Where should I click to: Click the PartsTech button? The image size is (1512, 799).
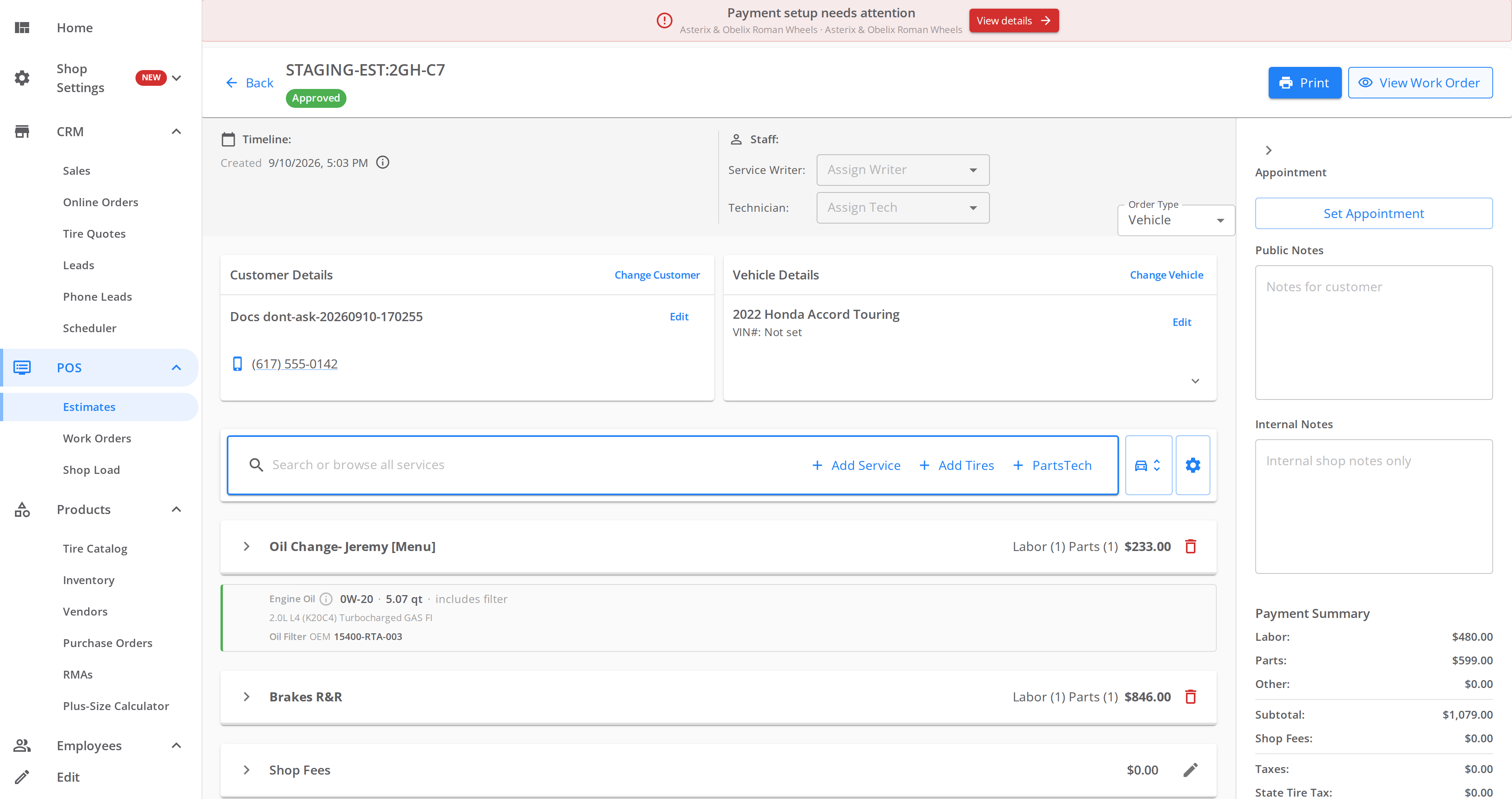(x=1053, y=465)
